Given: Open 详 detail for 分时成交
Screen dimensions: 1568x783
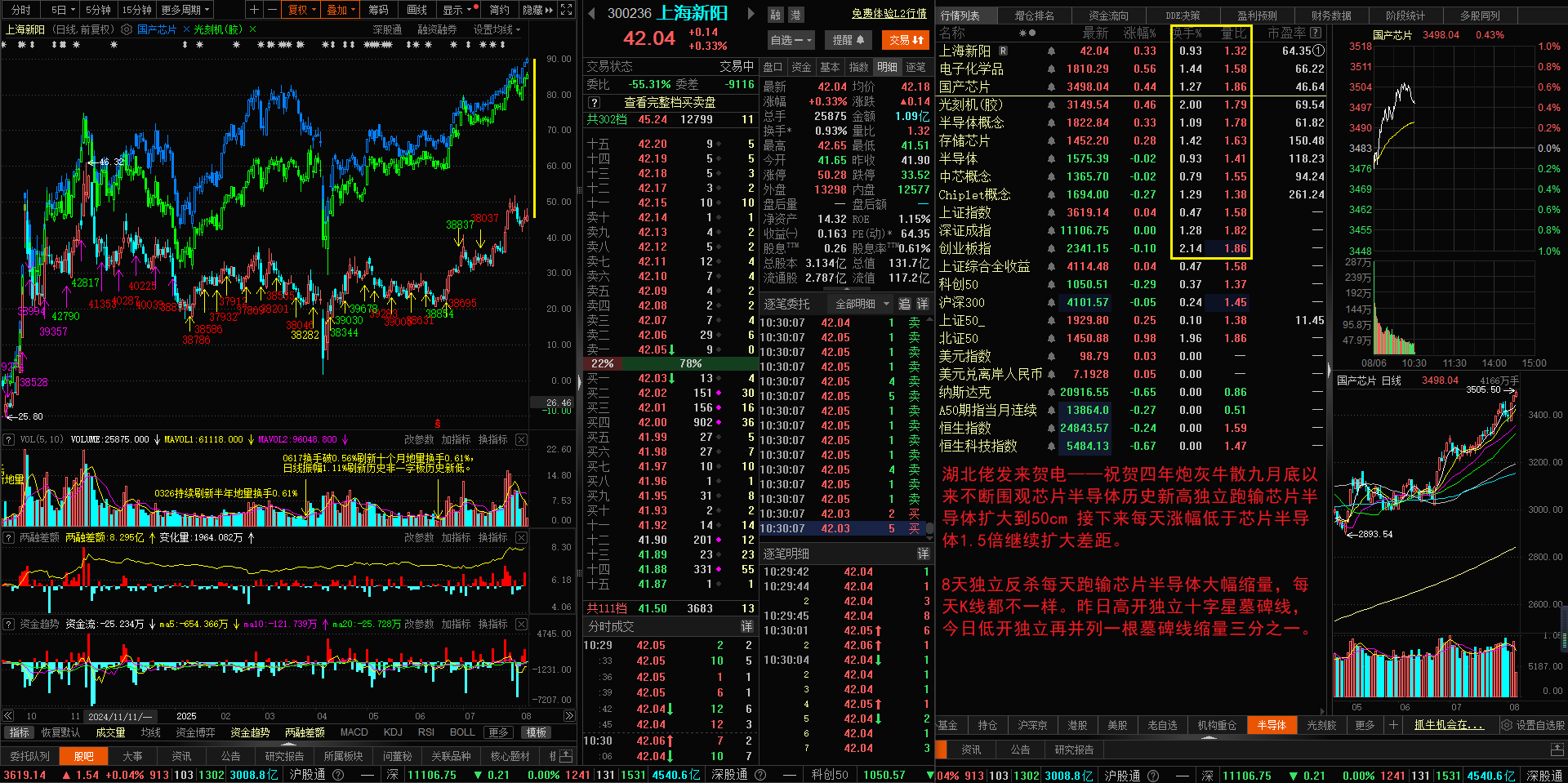Looking at the screenshot, I should coord(746,626).
